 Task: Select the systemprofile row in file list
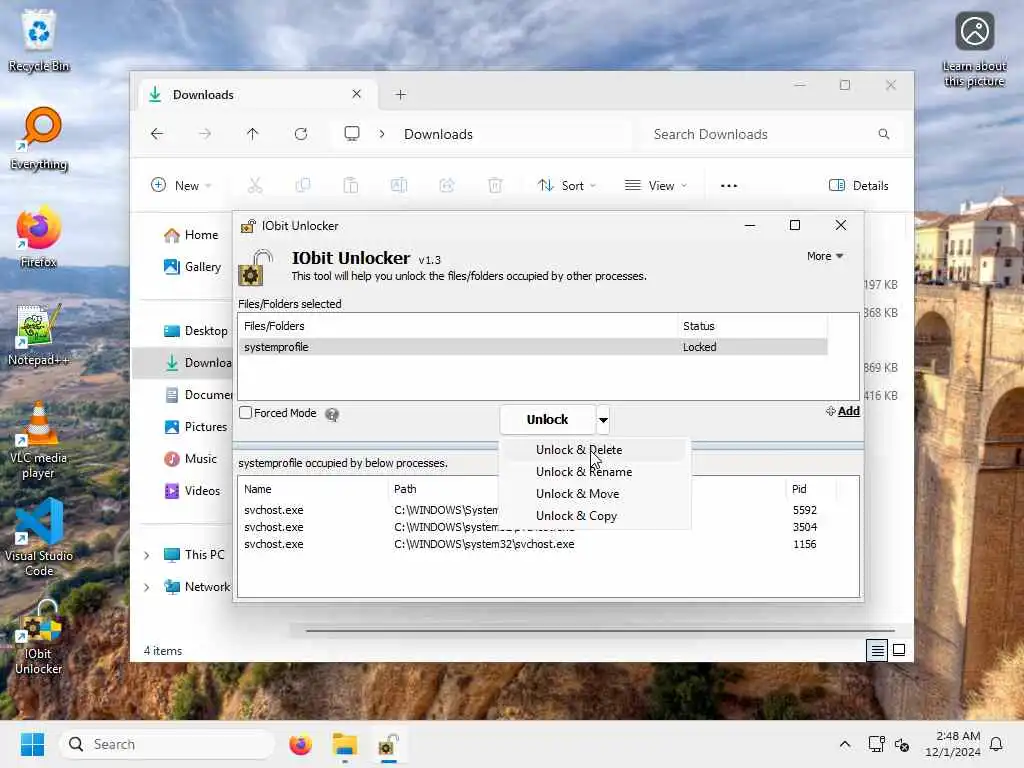[533, 347]
